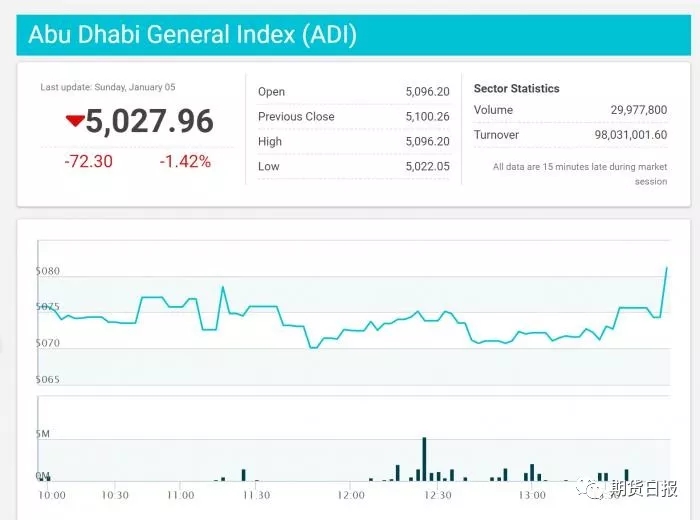Click the -72.30 point change value
700x520 pixels.
click(88, 161)
